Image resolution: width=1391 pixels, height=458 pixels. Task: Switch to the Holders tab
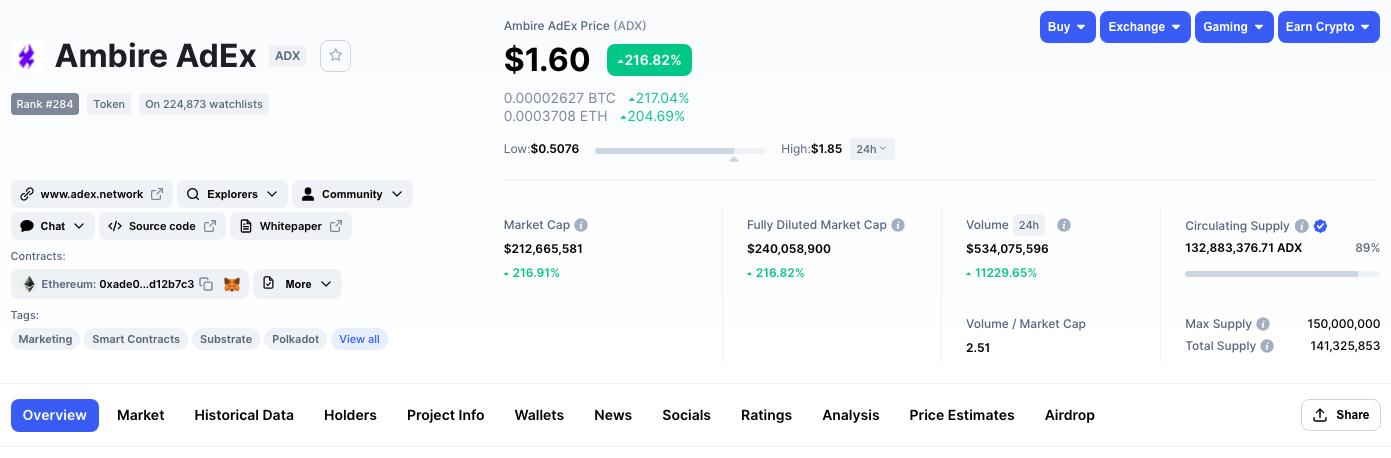point(350,415)
